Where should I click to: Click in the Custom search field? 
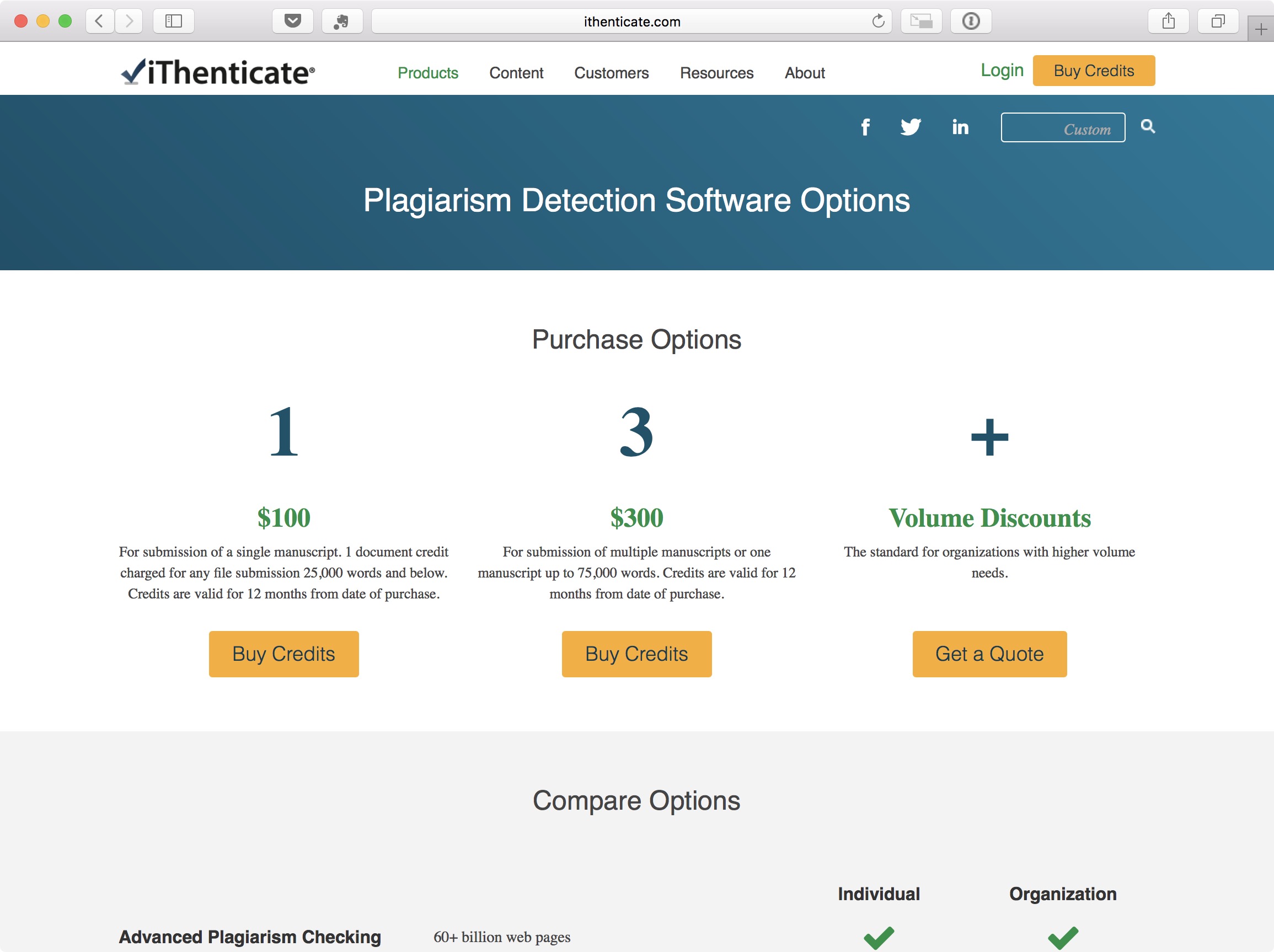1063,127
